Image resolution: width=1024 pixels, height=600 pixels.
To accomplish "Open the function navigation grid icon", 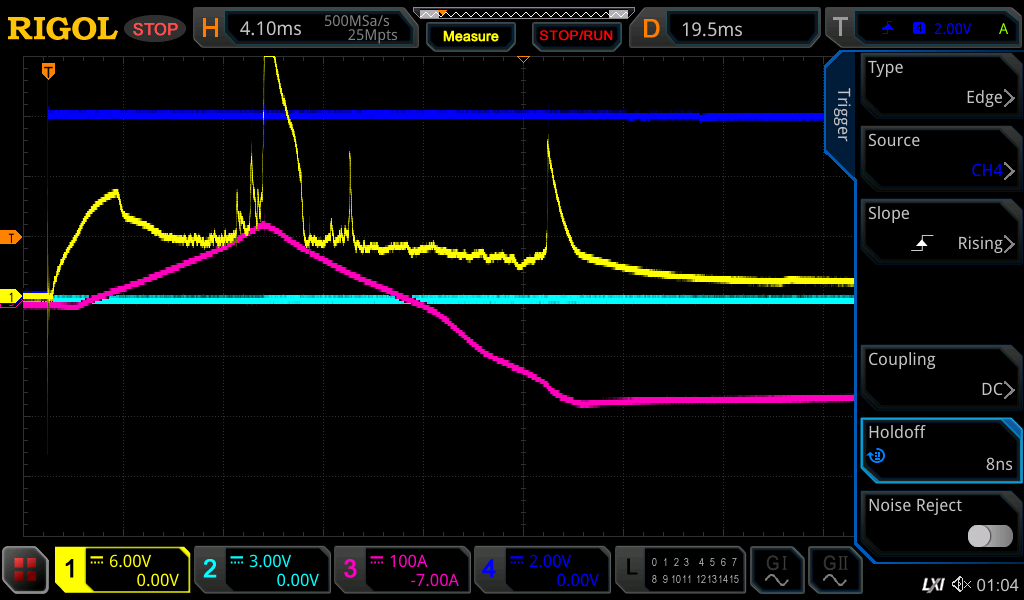I will (26, 570).
